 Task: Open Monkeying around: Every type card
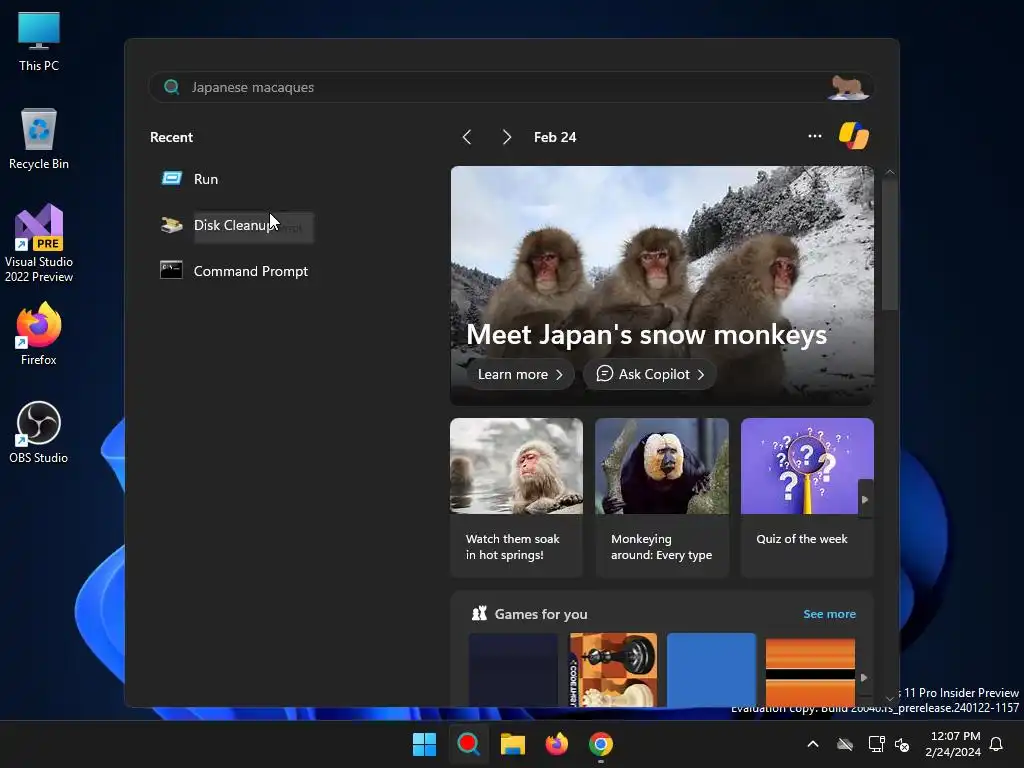(x=662, y=498)
